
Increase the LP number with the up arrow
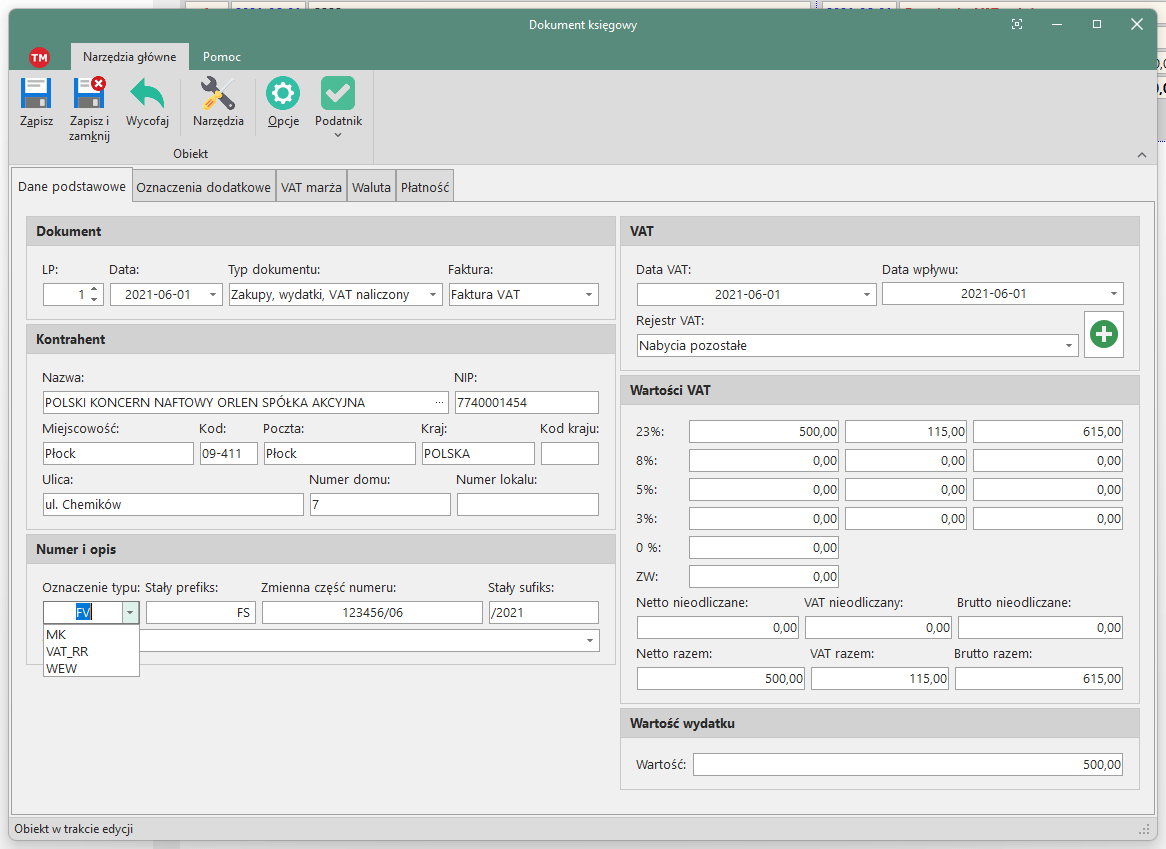94,290
